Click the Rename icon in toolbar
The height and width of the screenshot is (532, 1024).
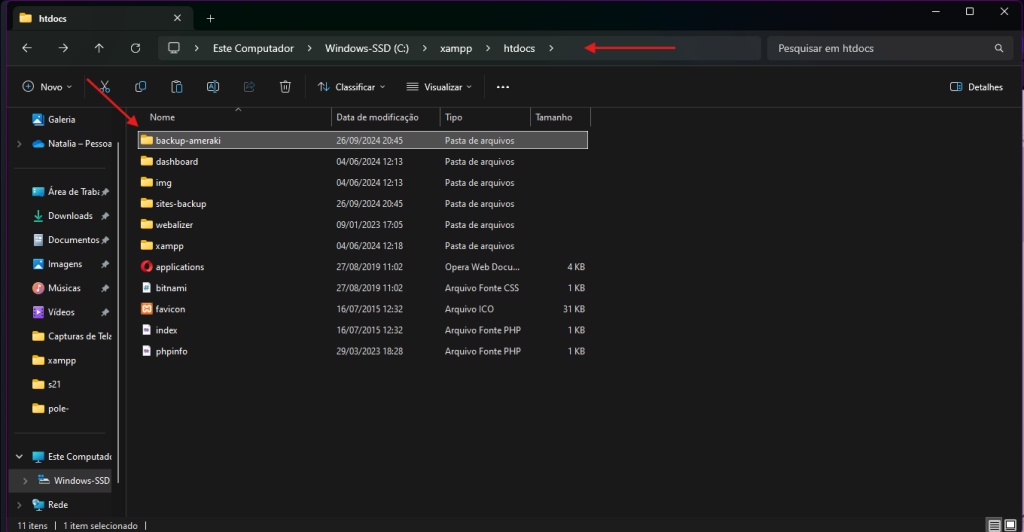[x=213, y=87]
